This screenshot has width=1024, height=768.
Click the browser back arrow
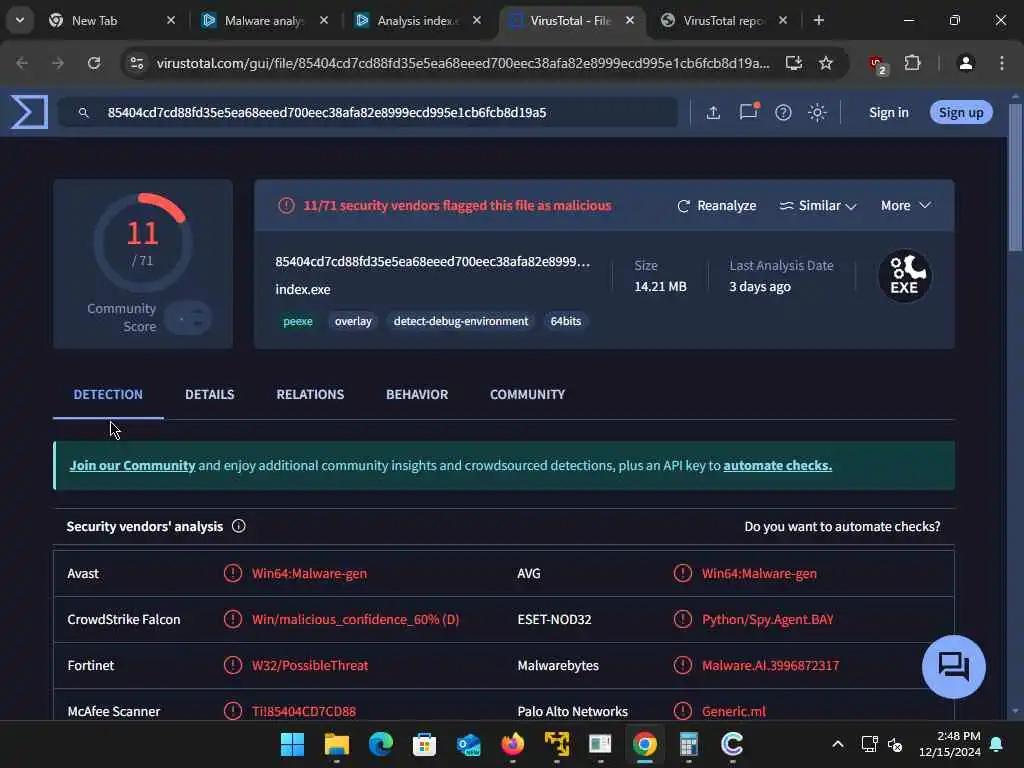tap(22, 63)
